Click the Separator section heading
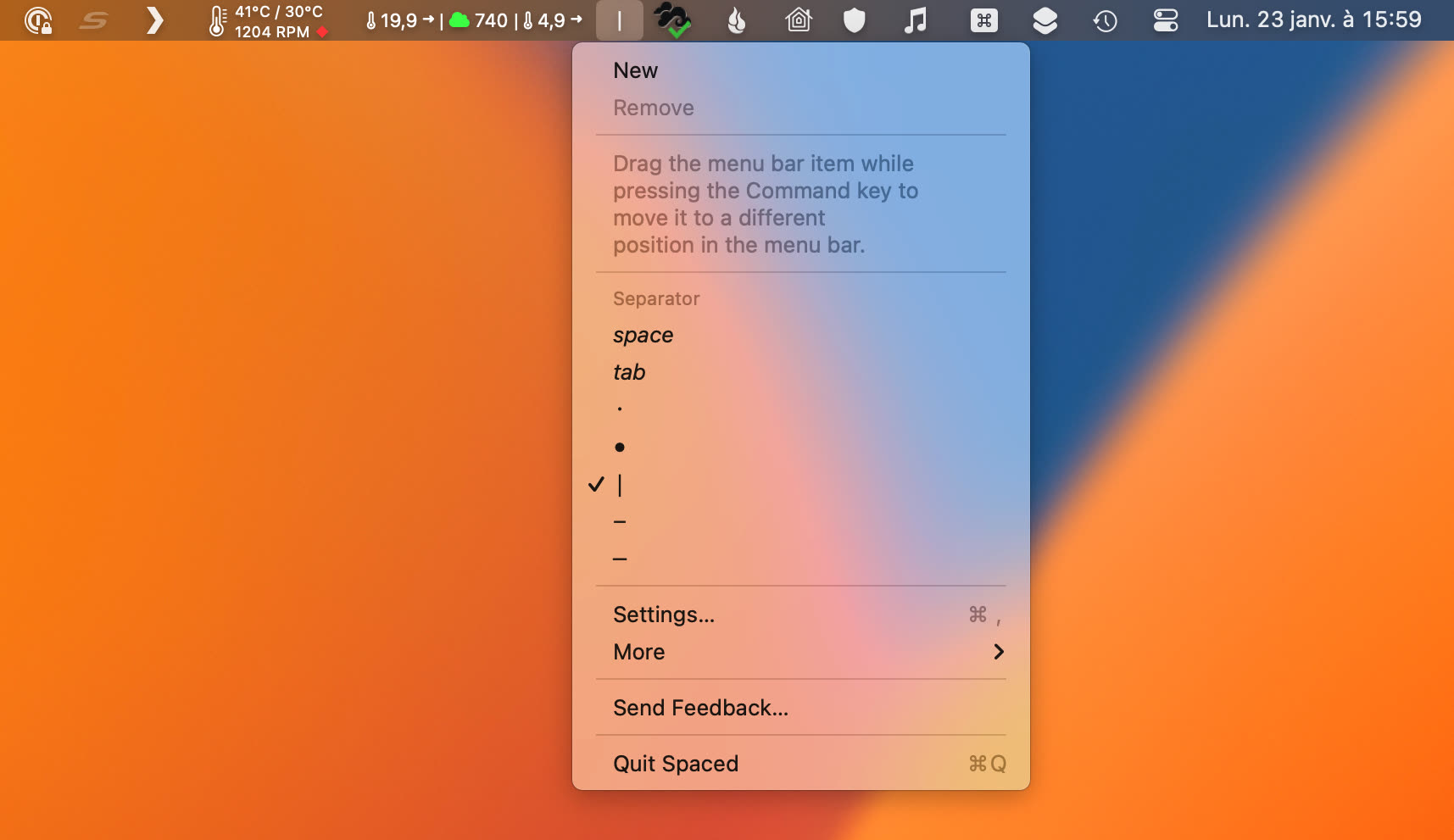The height and width of the screenshot is (840, 1454). 656,298
